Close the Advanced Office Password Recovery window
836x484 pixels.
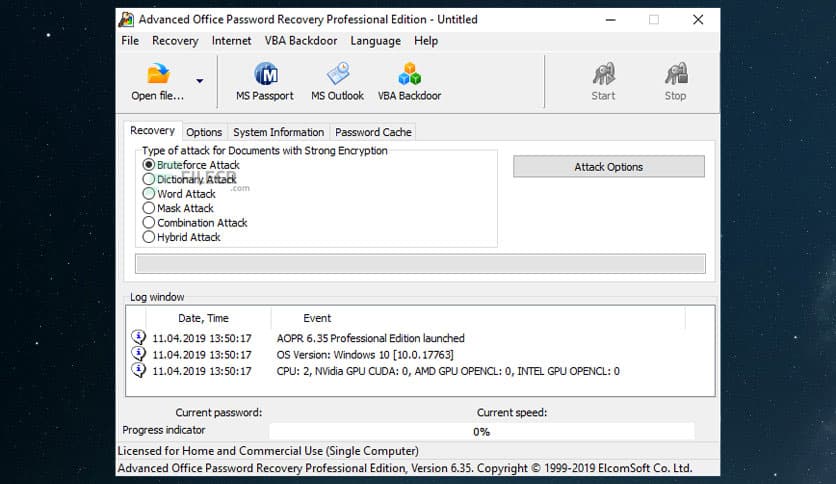tap(698, 20)
